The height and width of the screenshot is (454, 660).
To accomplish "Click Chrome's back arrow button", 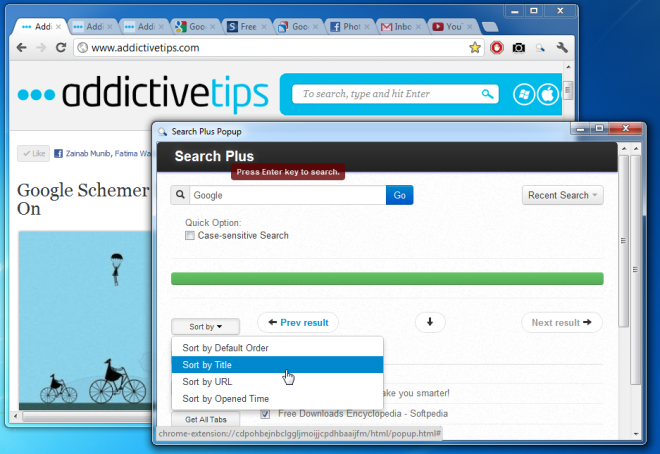I will 21,48.
